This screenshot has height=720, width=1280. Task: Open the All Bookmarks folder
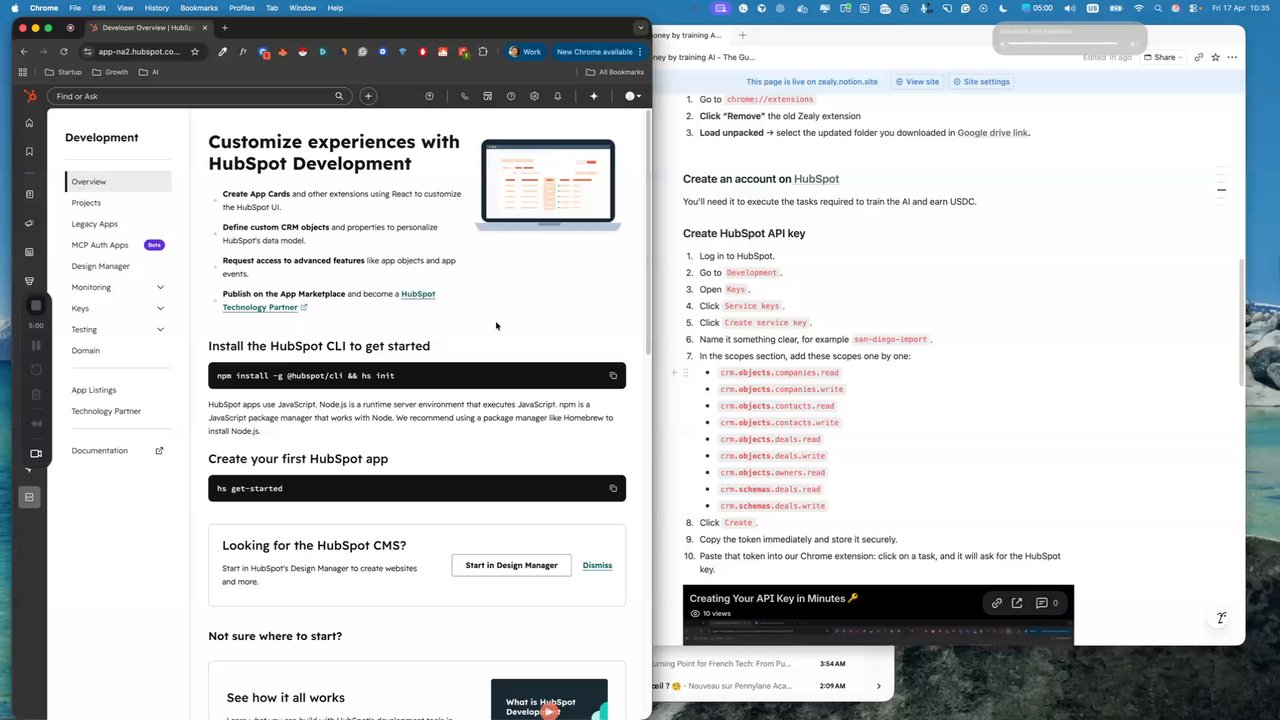click(x=615, y=72)
